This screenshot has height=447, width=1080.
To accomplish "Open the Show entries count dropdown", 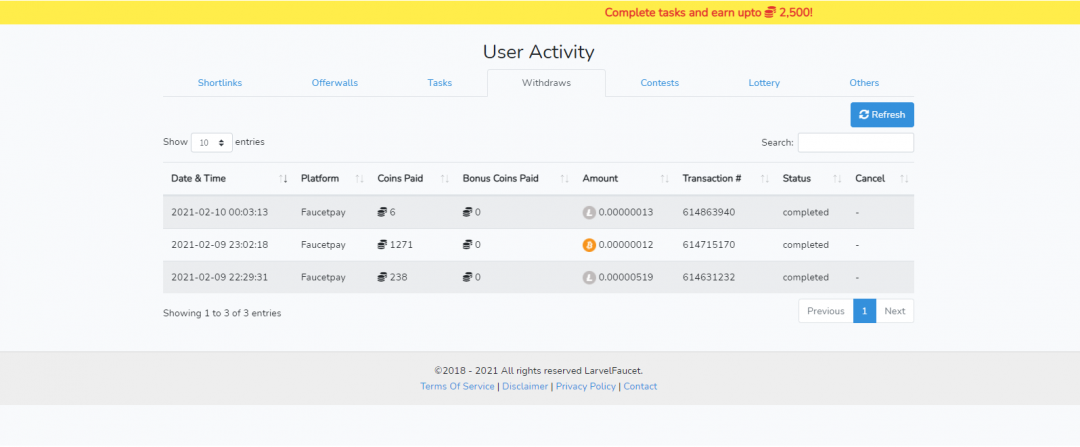I will 211,143.
